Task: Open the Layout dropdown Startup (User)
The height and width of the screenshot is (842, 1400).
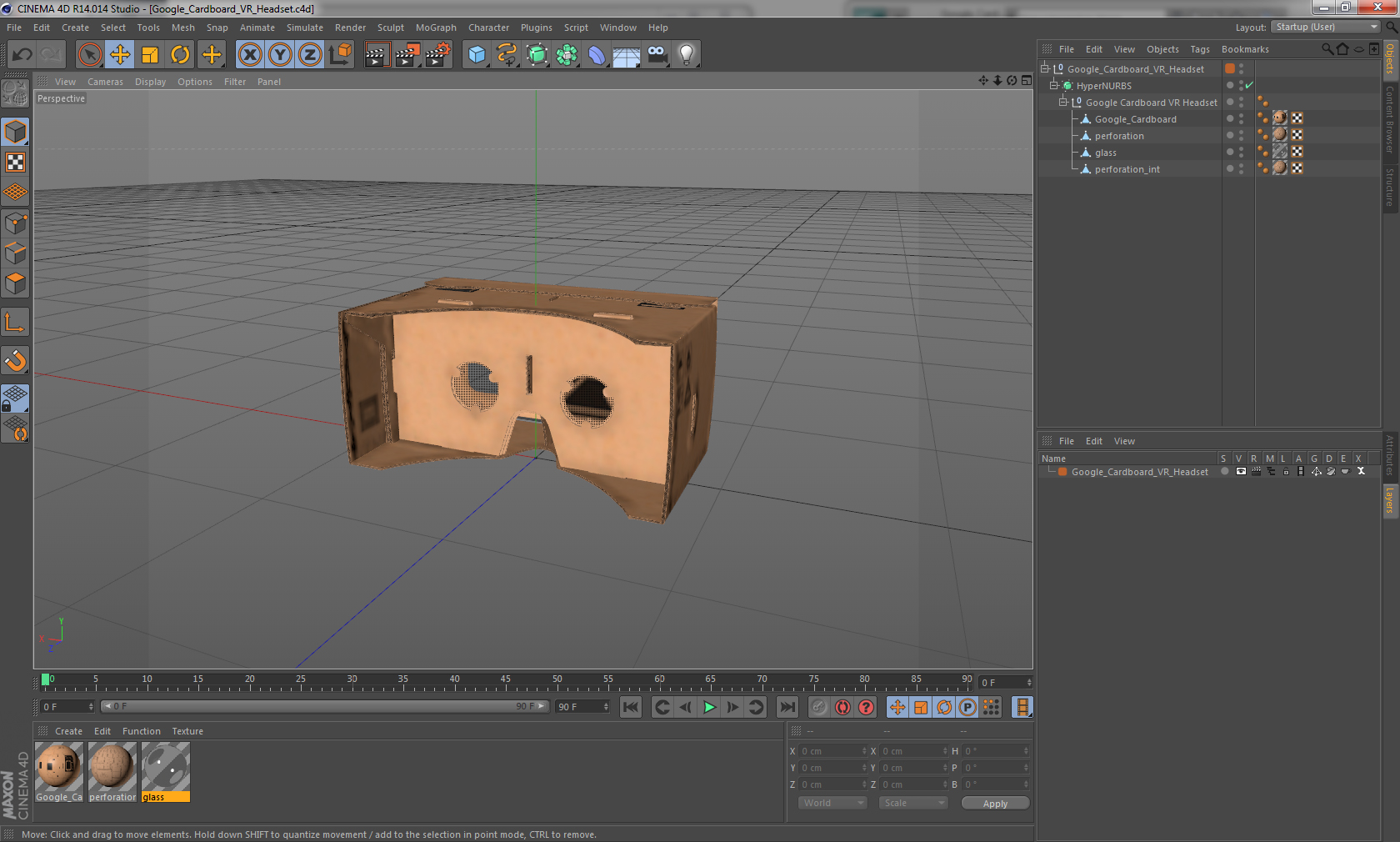Action: [x=1327, y=27]
